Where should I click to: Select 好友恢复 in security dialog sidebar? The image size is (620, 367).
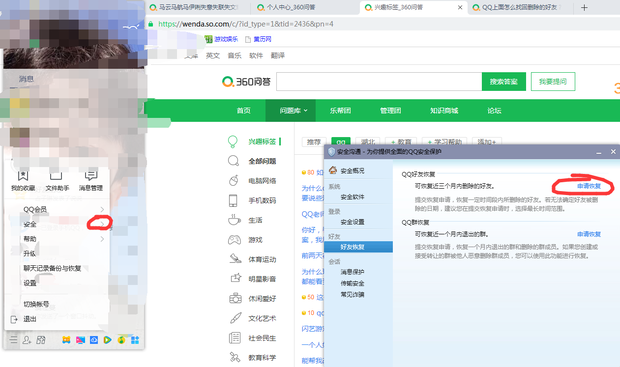358,247
